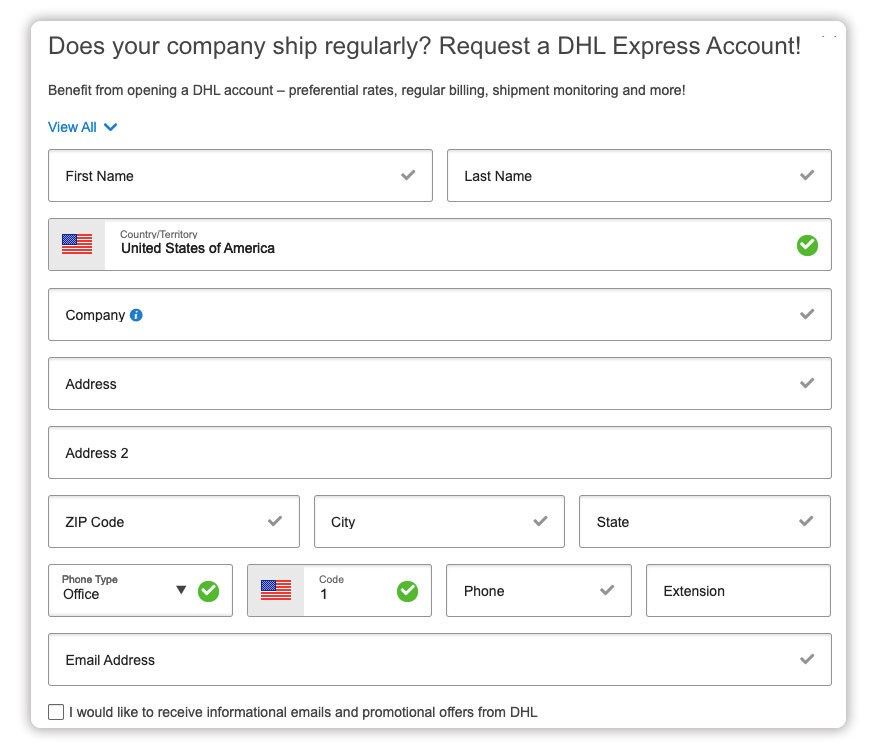
Task: Open Country/Territory selector showing United States
Action: click(x=440, y=244)
